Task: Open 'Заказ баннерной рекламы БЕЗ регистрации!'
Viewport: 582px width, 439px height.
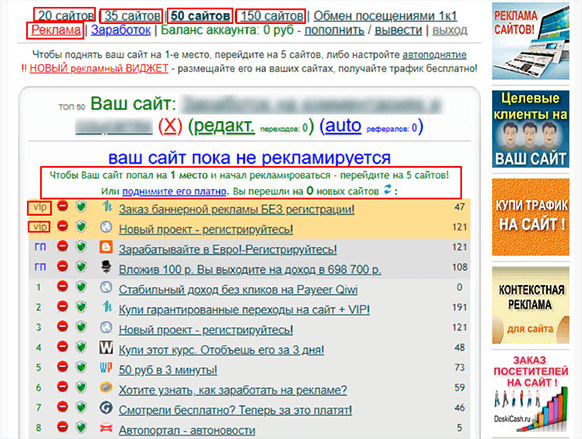Action: pyautogui.click(x=236, y=210)
